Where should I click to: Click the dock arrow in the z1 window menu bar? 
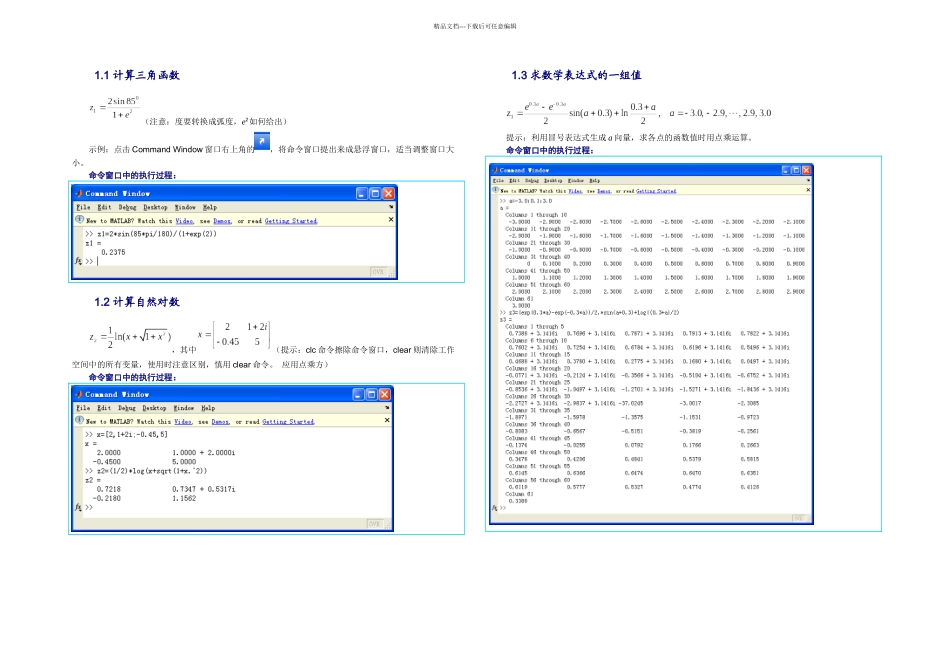(391, 207)
